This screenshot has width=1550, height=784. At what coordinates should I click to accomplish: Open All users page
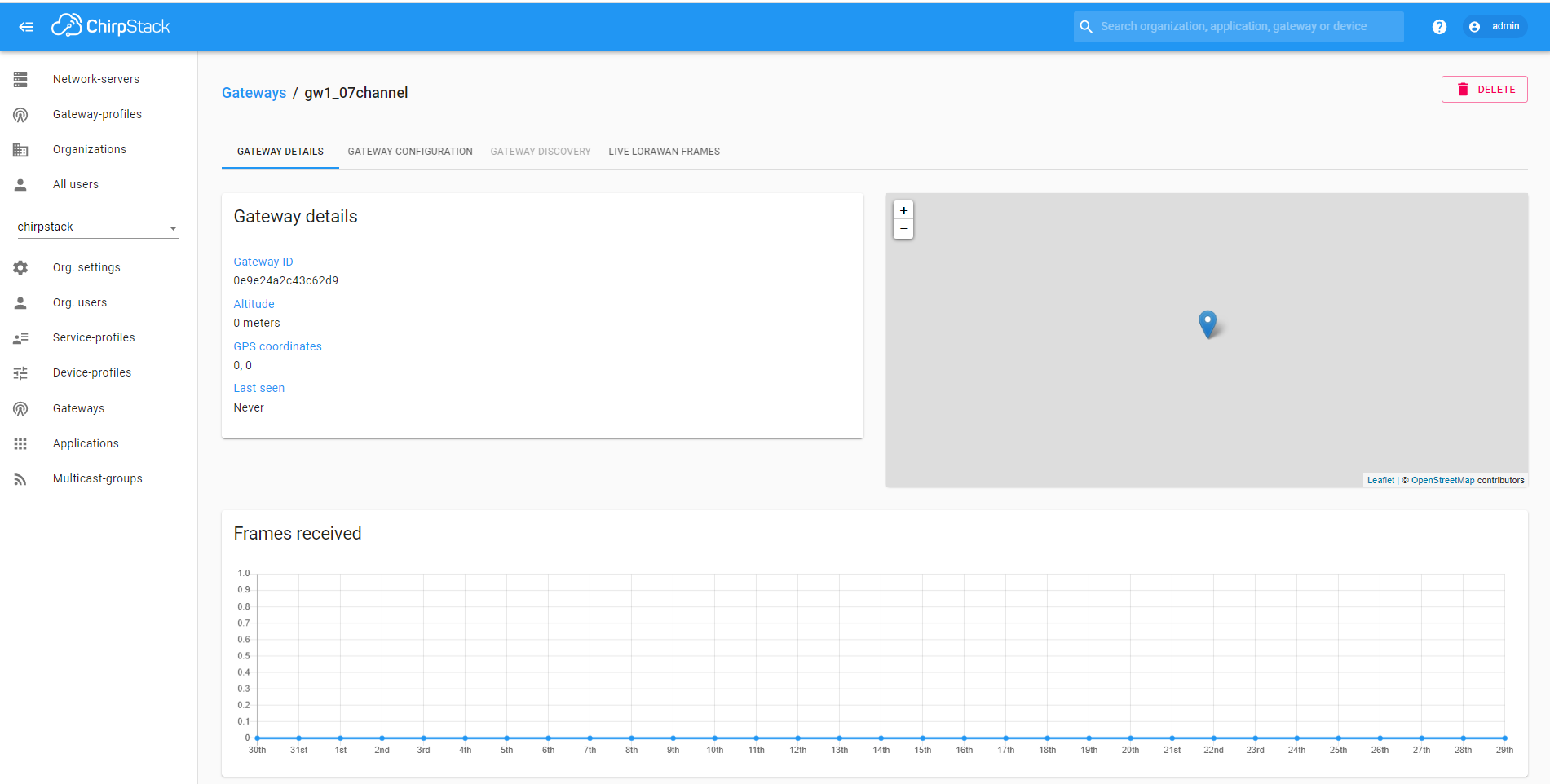coord(76,184)
